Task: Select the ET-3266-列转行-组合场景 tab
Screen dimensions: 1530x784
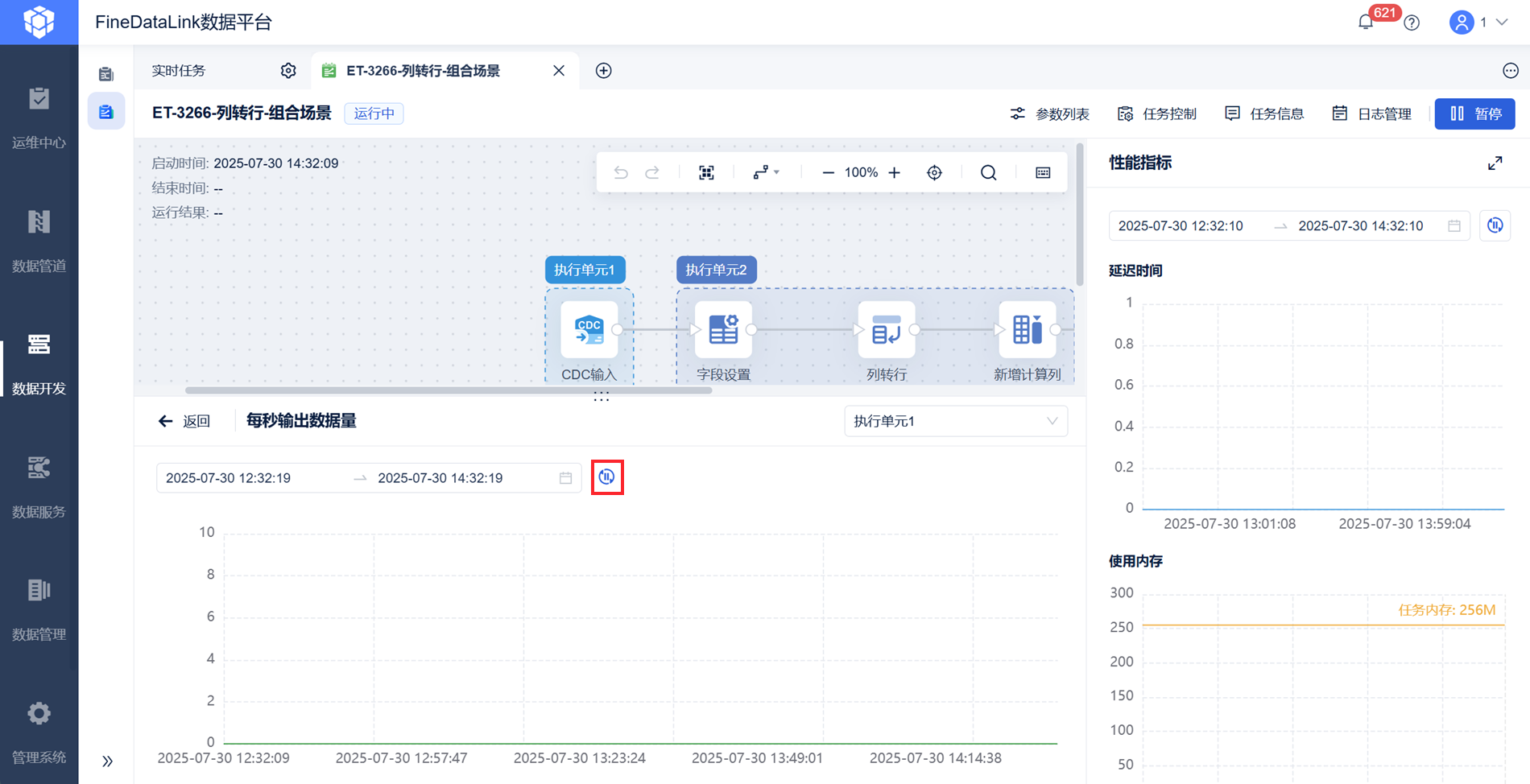Action: tap(423, 71)
